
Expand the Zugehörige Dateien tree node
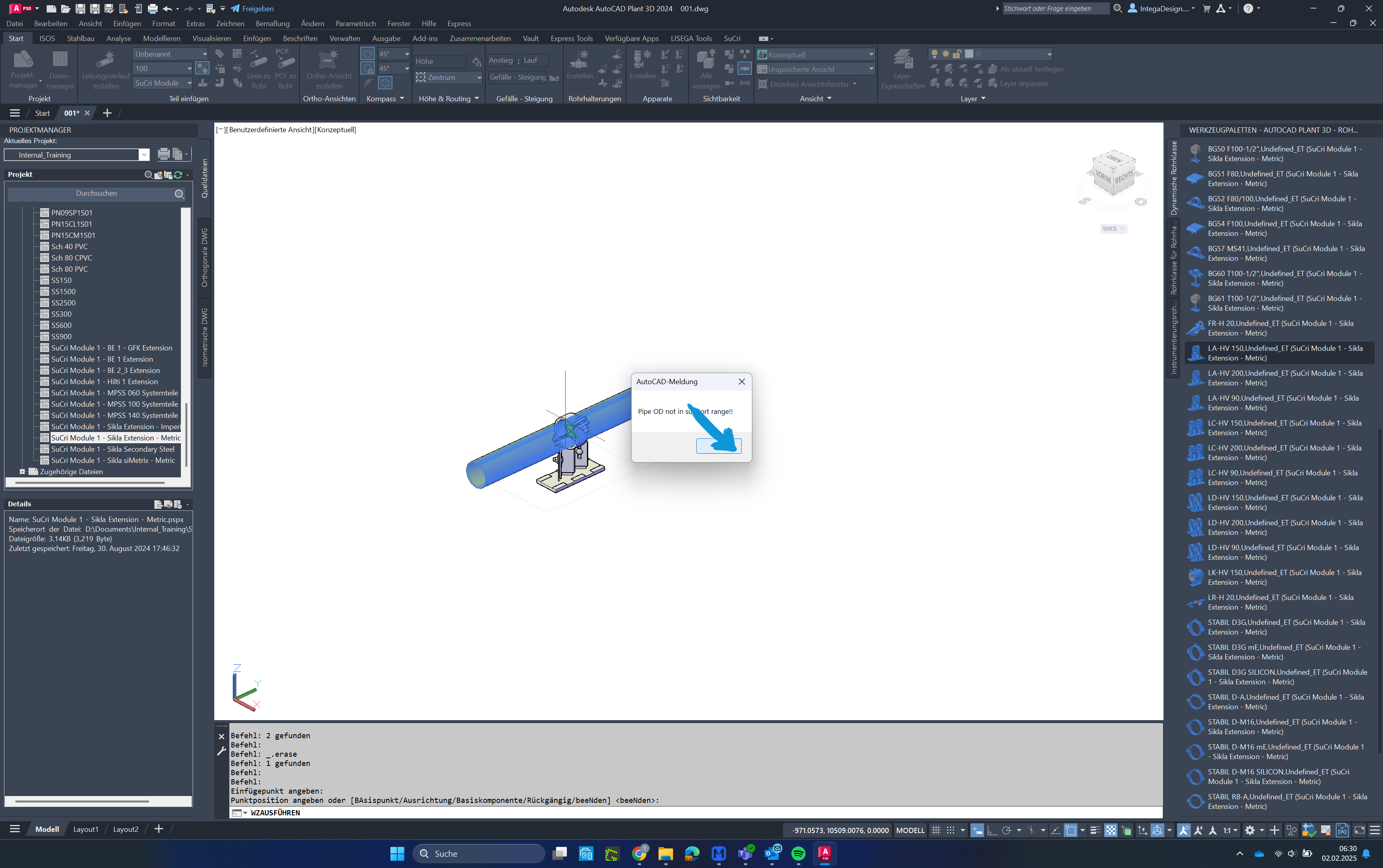(23, 472)
